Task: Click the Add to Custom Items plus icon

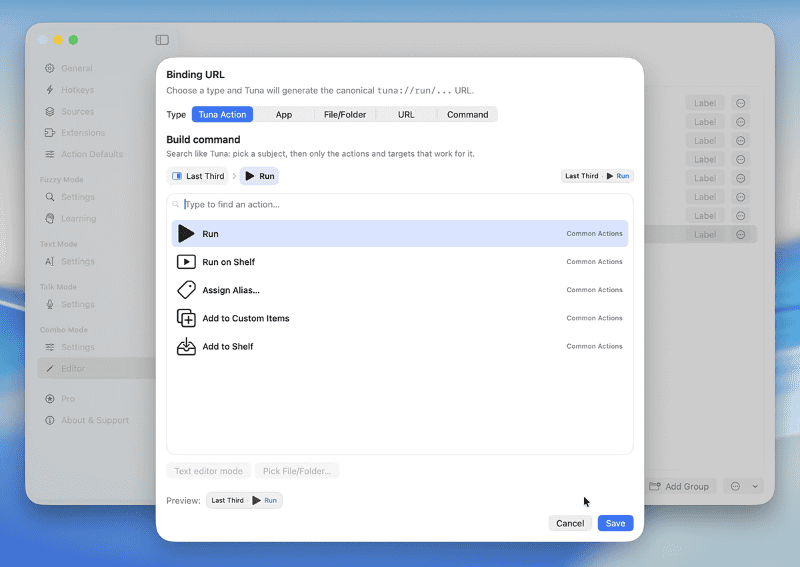Action: (x=186, y=318)
